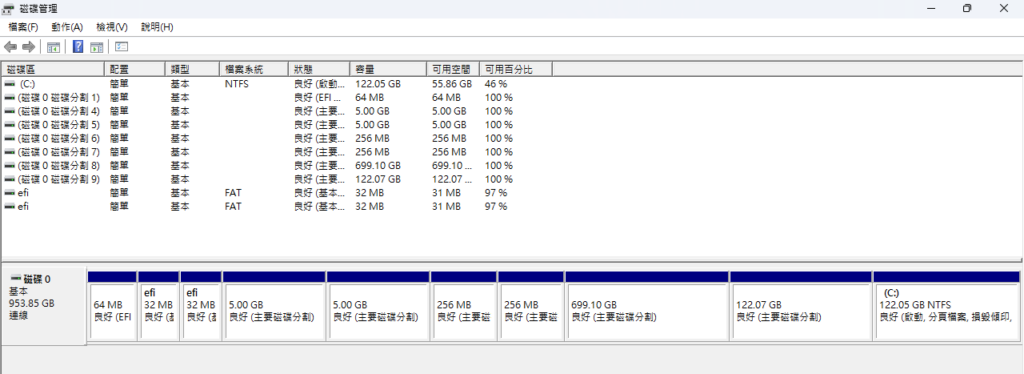Sort by the 檔案系統 column header
This screenshot has height=374, width=1024.
[254, 69]
